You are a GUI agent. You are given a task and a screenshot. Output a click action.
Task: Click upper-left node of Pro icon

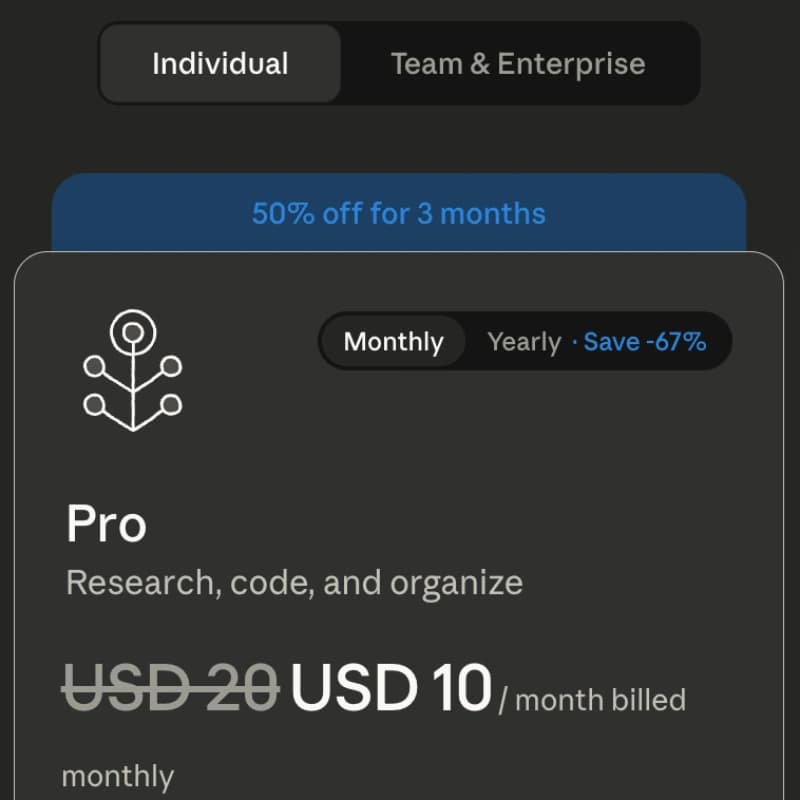pyautogui.click(x=94, y=366)
